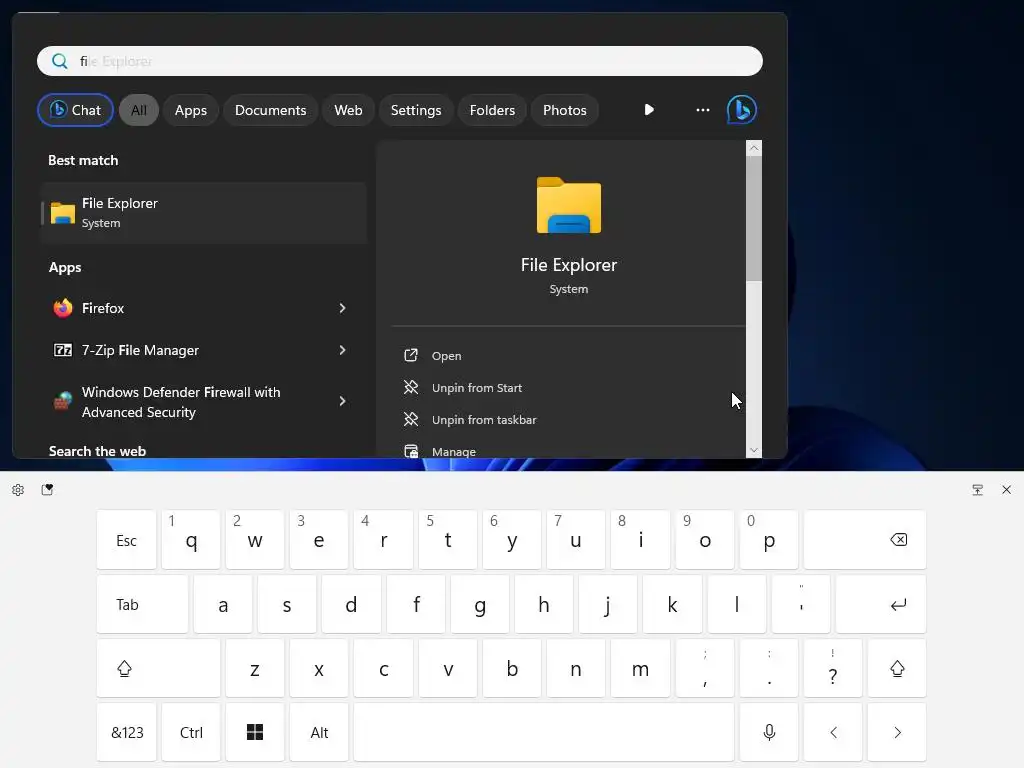Expand 7-Zip File Manager options chevron
Screen dimensions: 1024x768
coord(342,351)
